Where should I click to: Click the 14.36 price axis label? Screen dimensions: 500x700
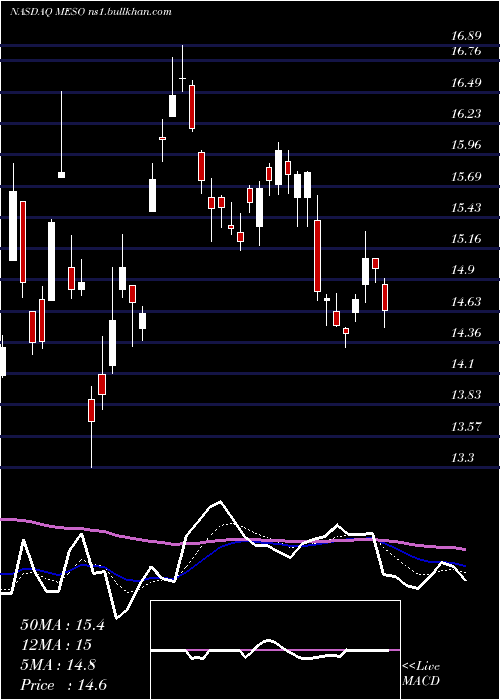466,333
